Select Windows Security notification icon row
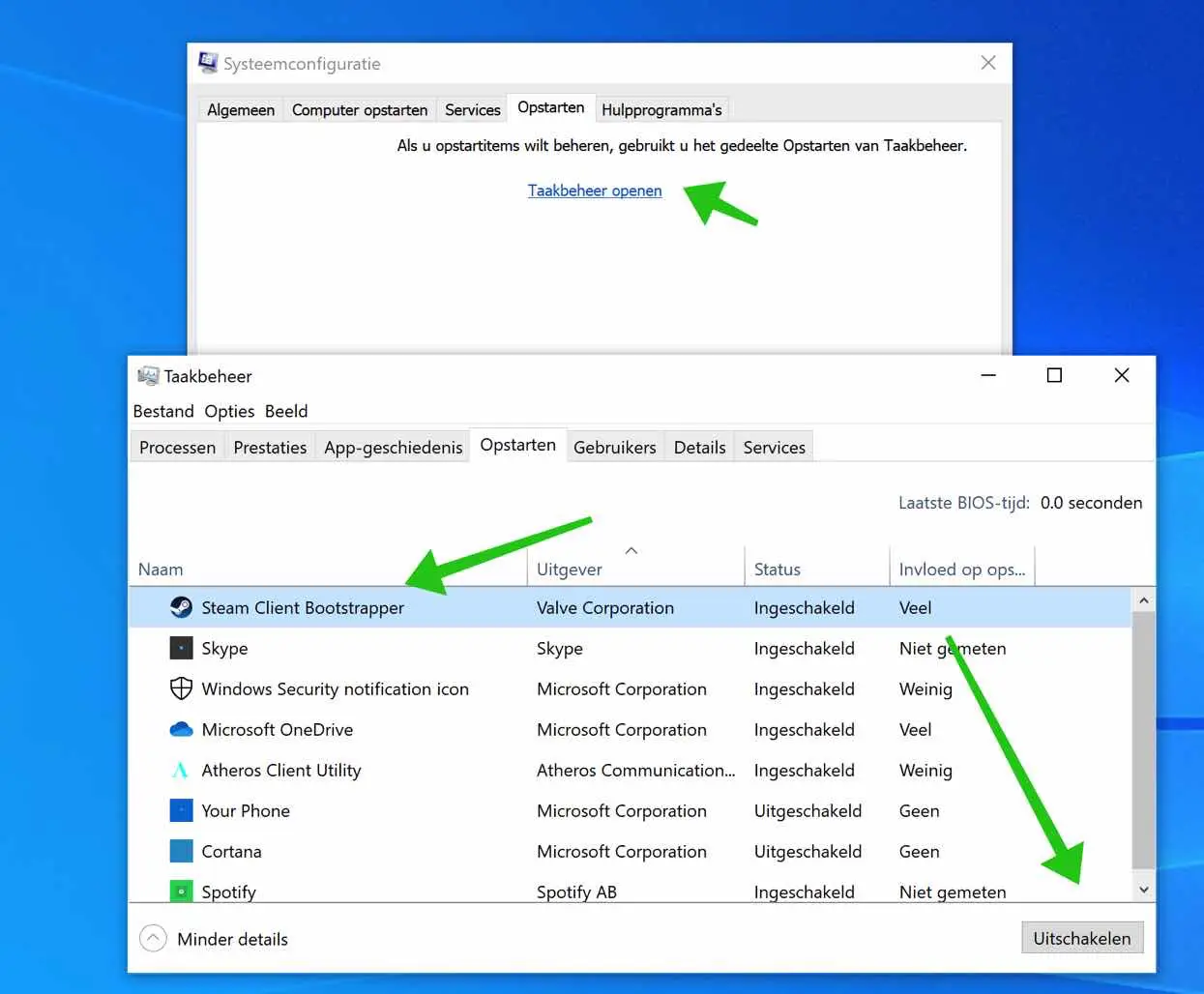The width and height of the screenshot is (1204, 994). click(335, 688)
